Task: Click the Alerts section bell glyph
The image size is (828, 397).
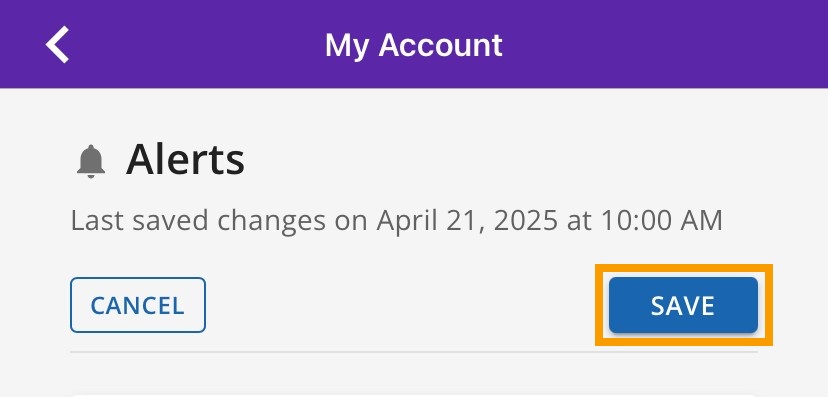Action: (x=91, y=161)
